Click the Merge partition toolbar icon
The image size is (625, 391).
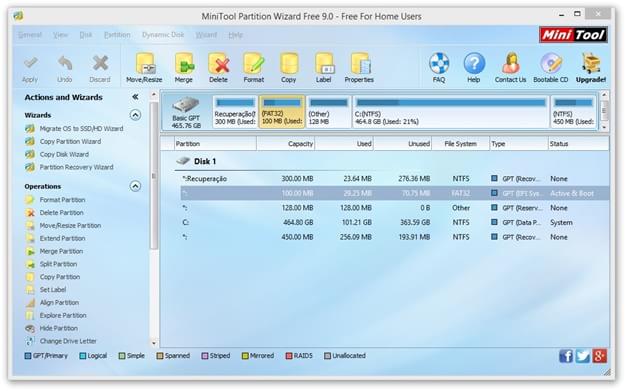pos(184,64)
